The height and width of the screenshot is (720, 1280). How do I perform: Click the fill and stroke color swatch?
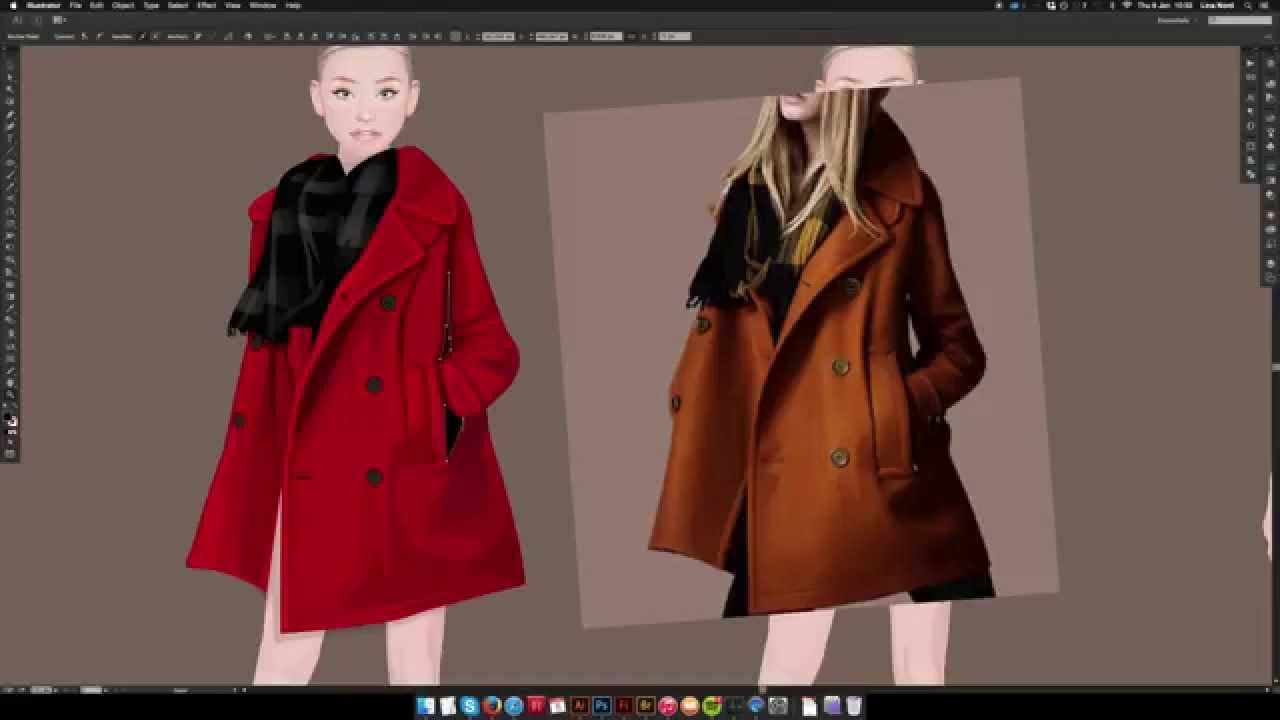pyautogui.click(x=10, y=420)
